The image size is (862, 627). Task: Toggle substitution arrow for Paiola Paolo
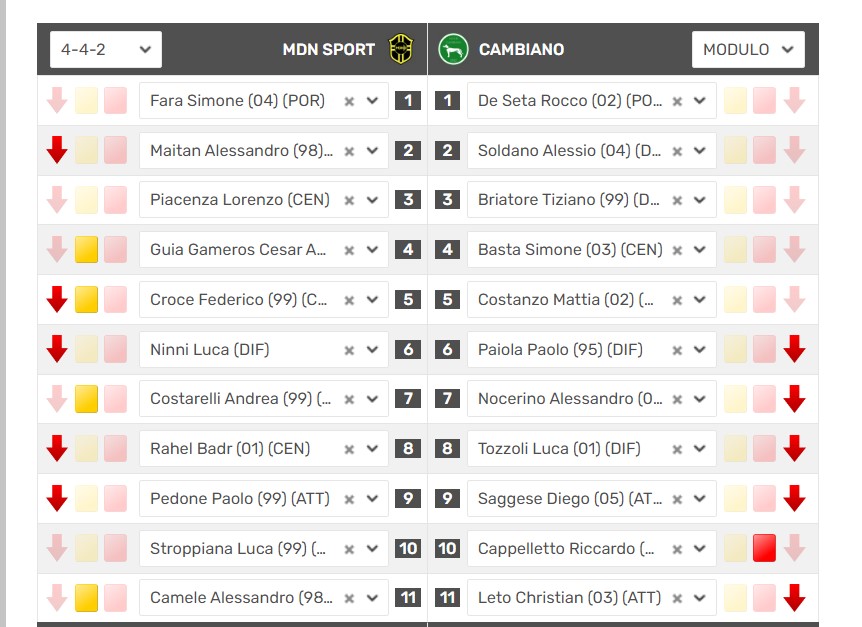coord(795,349)
